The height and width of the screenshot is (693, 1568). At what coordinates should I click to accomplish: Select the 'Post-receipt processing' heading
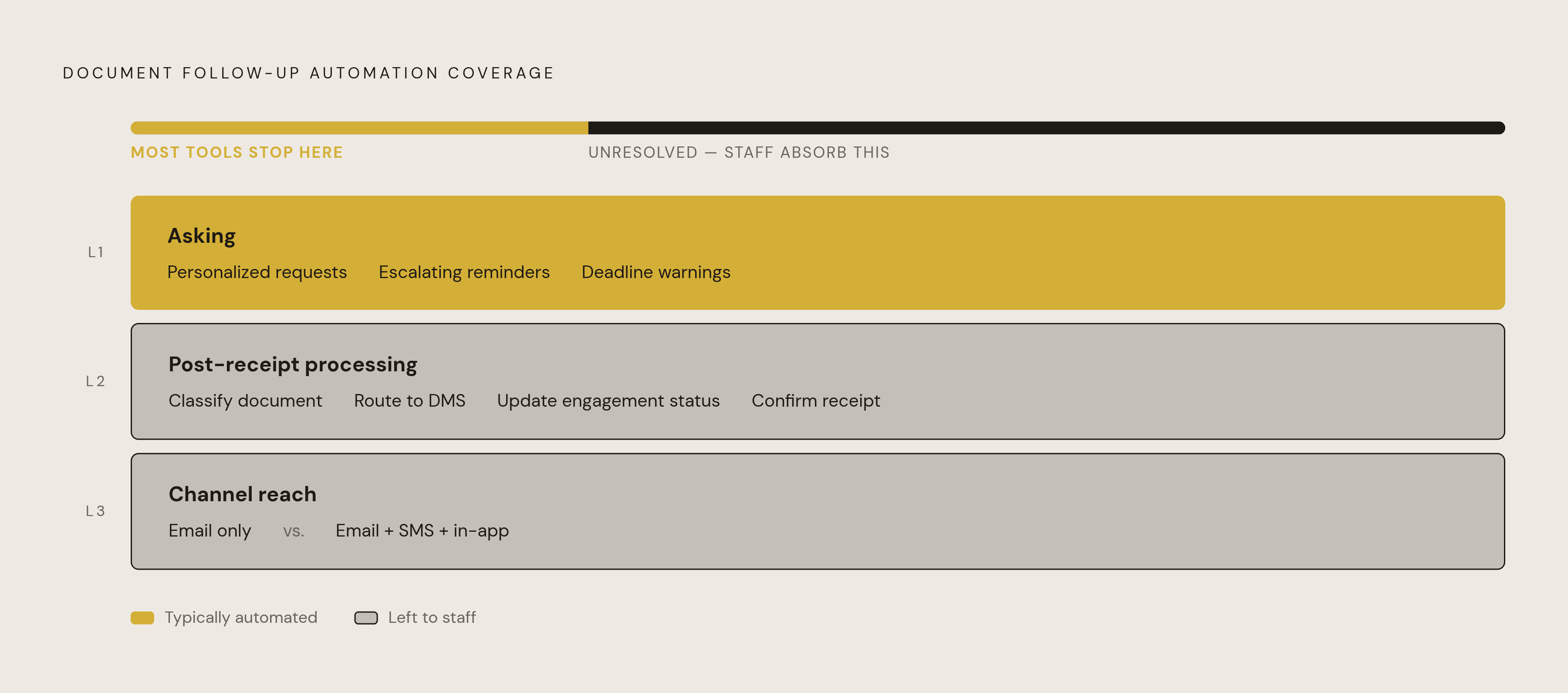(x=293, y=364)
